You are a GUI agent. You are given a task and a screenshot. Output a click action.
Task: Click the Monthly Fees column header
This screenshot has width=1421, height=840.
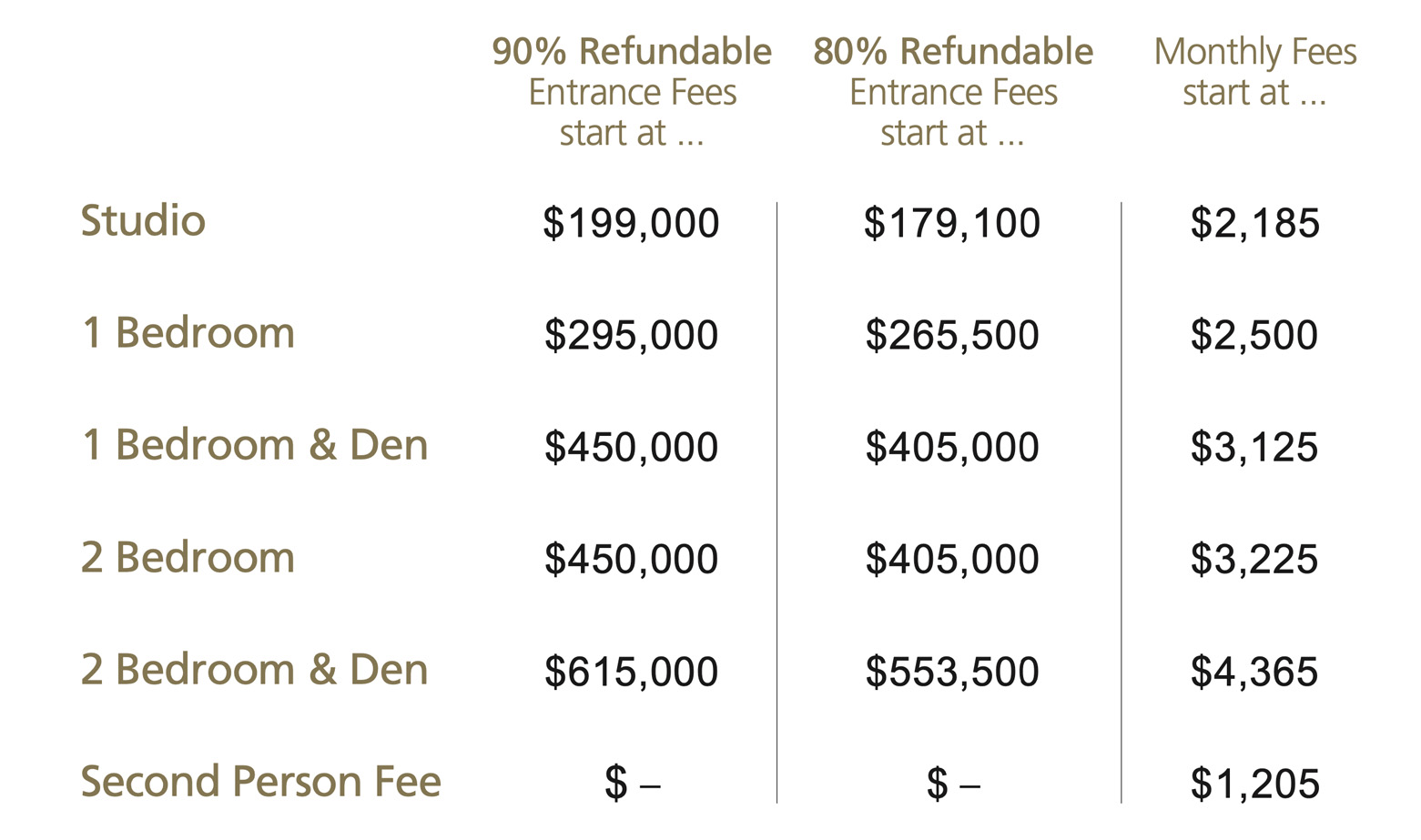tap(1254, 72)
